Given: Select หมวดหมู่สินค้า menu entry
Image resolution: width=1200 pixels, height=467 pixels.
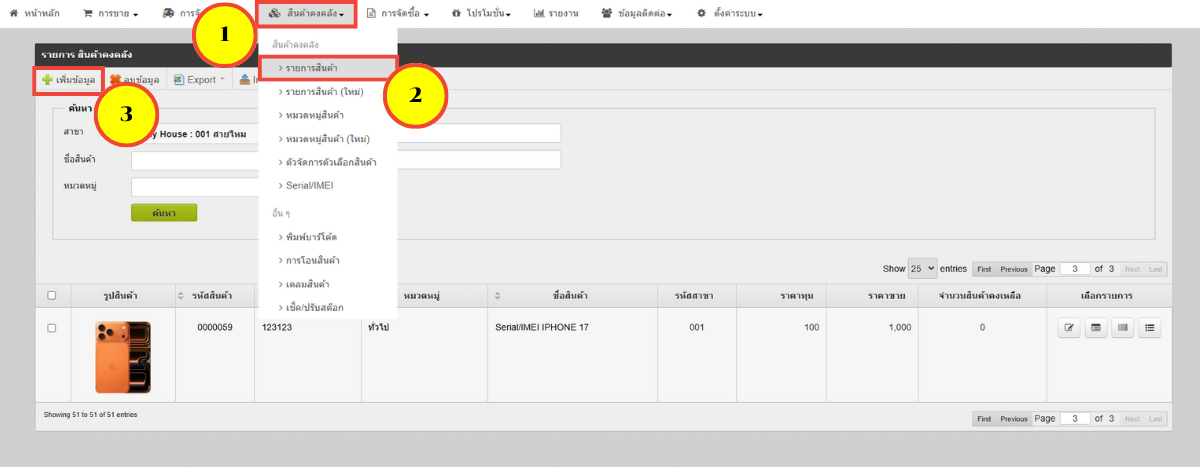Looking at the screenshot, I should coord(312,115).
